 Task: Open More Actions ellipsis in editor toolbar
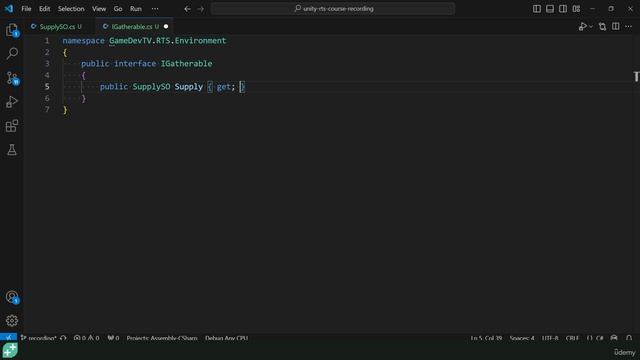(629, 27)
